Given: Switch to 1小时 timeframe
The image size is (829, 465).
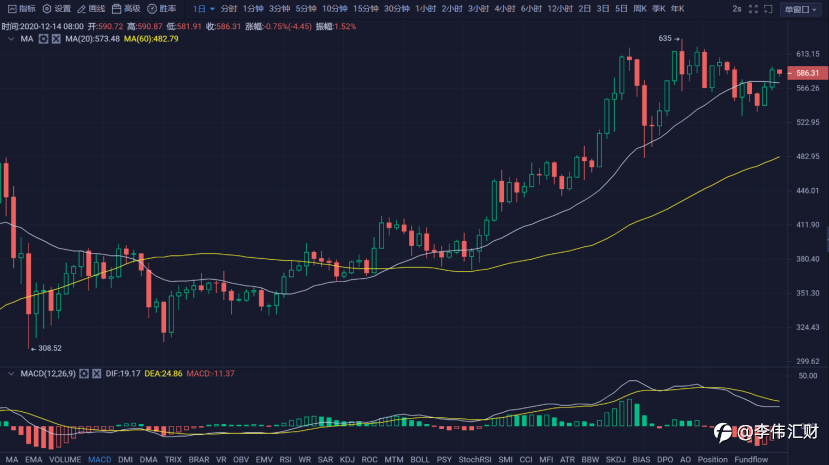Looking at the screenshot, I should coord(425,9).
